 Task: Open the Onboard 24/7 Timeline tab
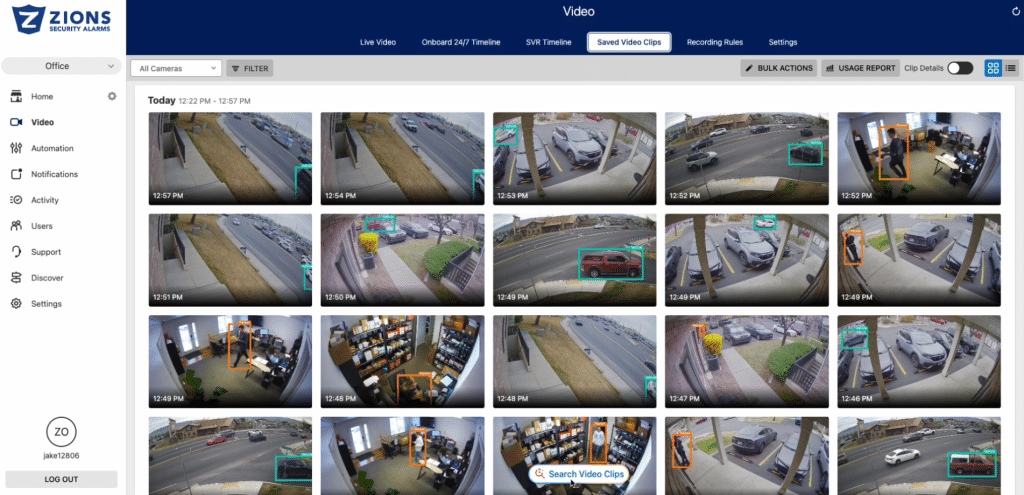click(461, 42)
